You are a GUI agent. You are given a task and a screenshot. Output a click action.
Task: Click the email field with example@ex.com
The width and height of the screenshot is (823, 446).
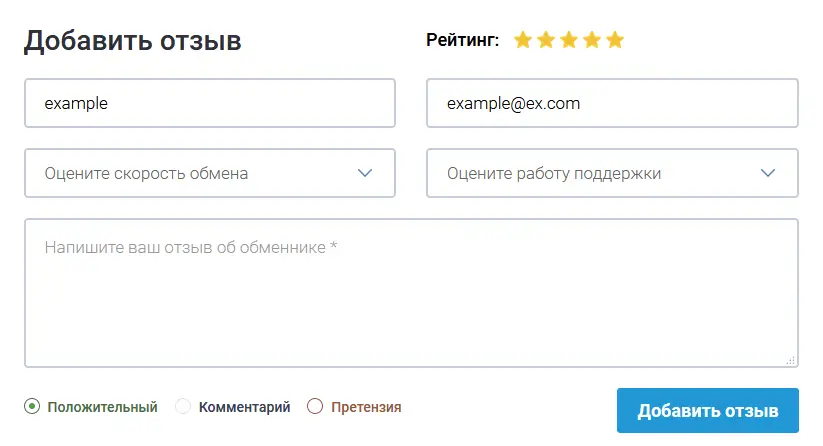(x=612, y=103)
